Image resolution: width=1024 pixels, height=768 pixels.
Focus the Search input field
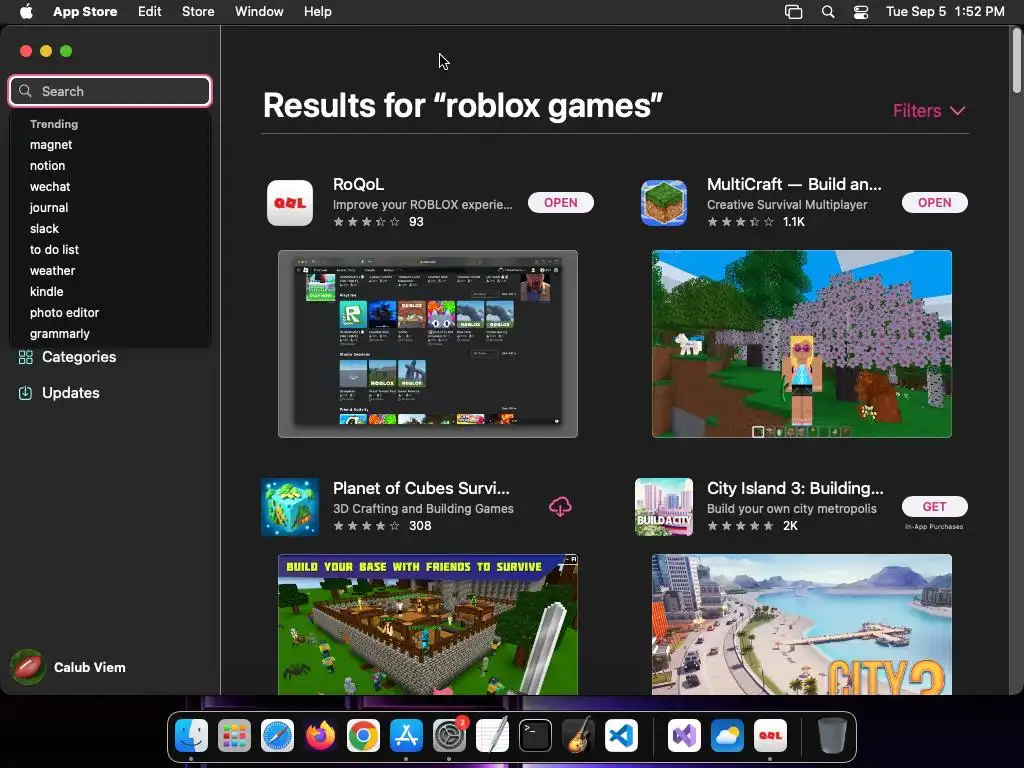pos(110,91)
